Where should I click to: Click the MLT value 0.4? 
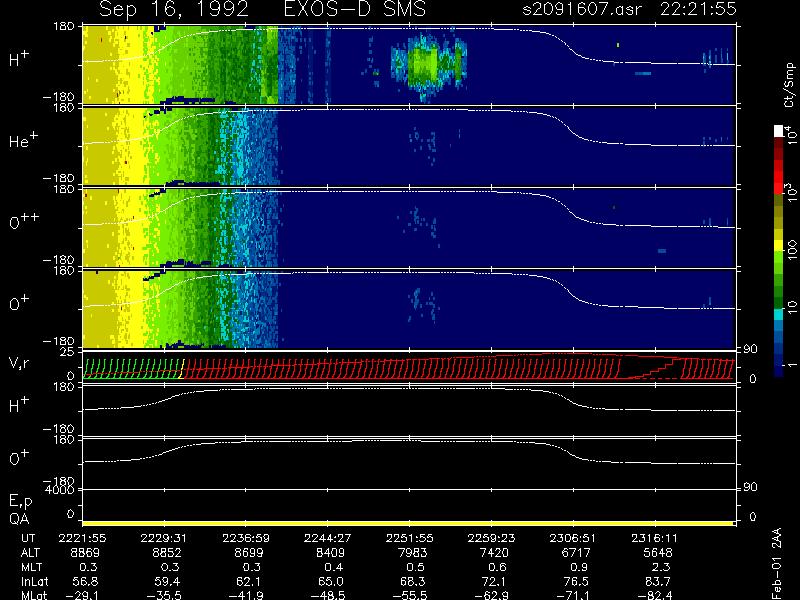tap(334, 567)
